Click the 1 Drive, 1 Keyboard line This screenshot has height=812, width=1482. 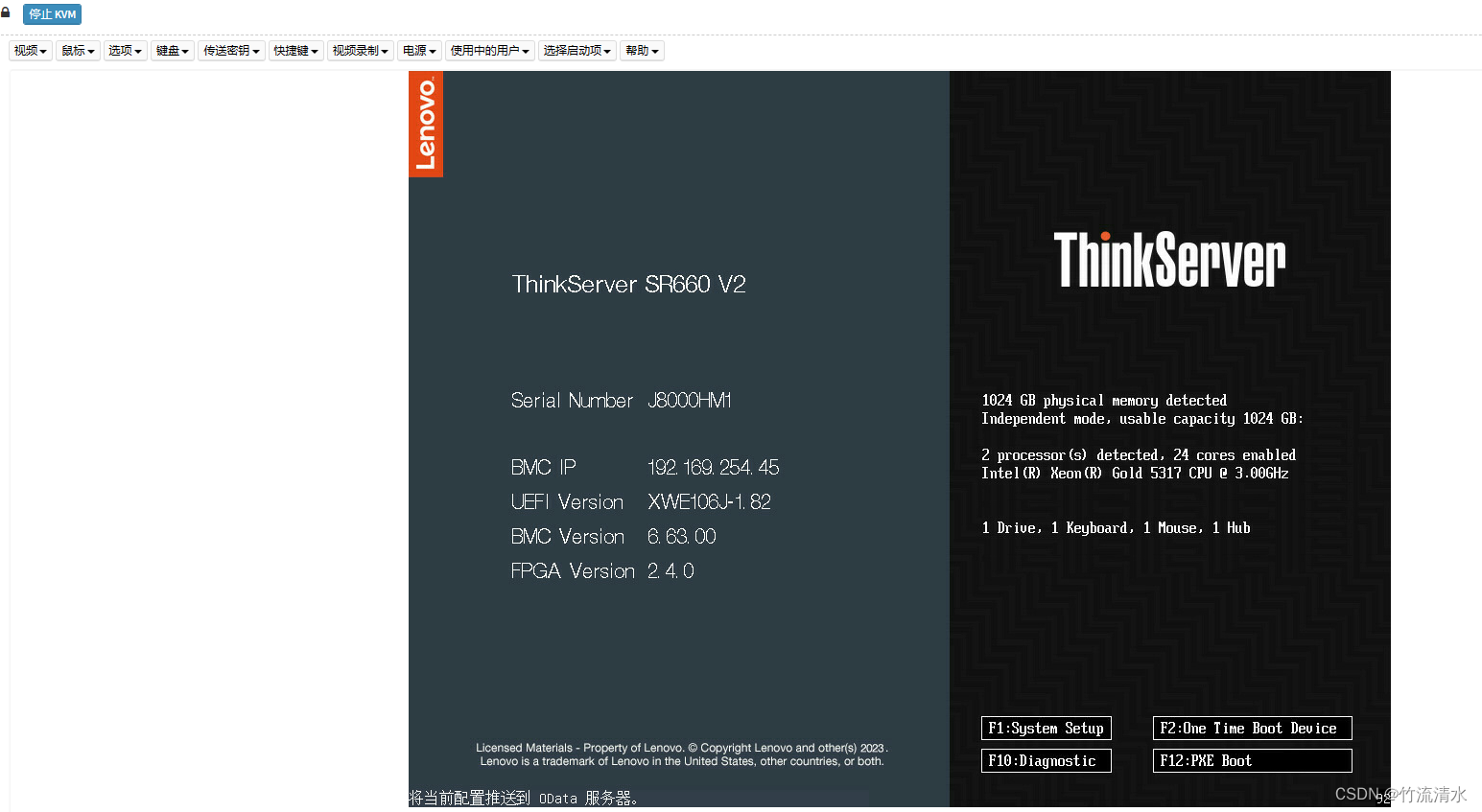click(x=1116, y=528)
